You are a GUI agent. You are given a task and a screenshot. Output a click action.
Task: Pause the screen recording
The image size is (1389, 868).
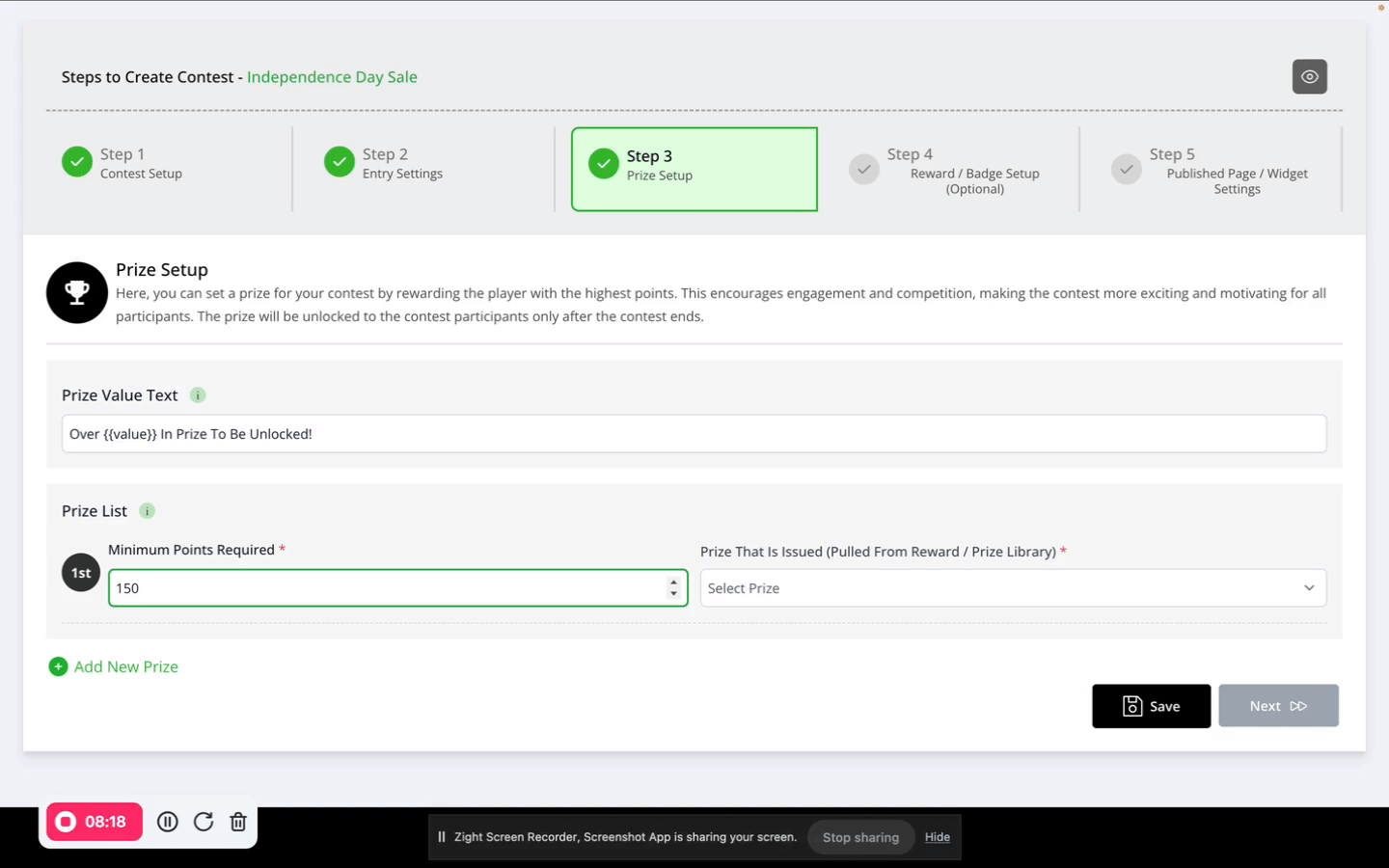168,822
